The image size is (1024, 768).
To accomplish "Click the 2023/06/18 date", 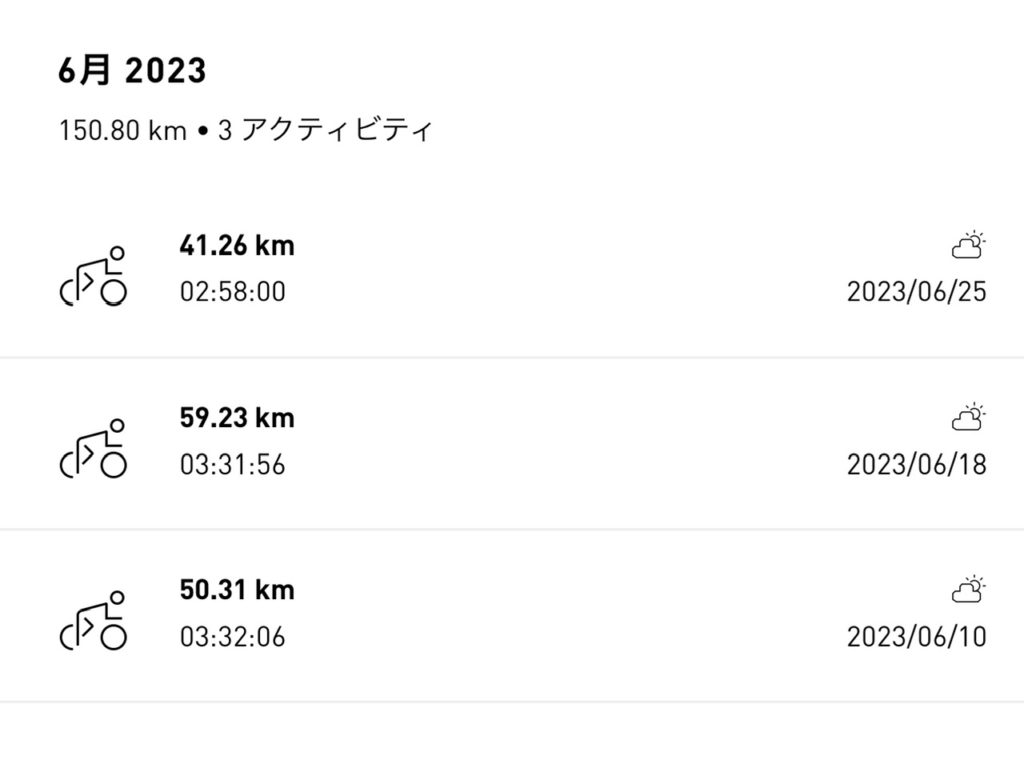I will pyautogui.click(x=916, y=465).
